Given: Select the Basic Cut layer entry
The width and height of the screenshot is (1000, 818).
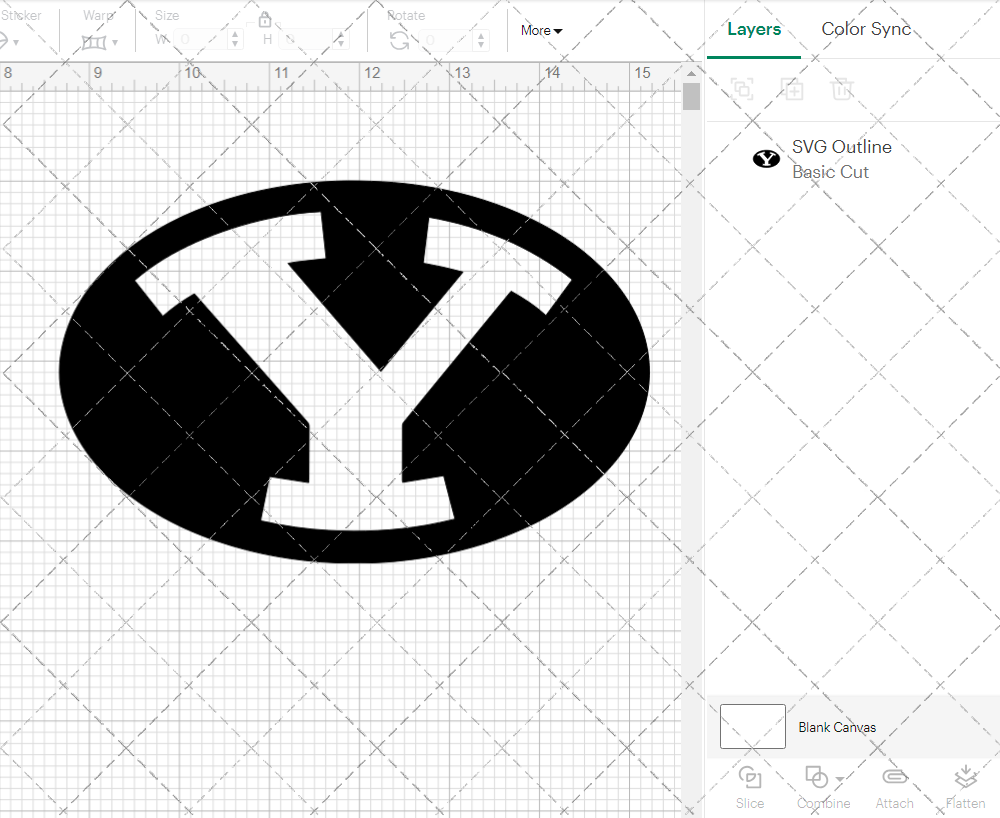Looking at the screenshot, I should coord(830,171).
